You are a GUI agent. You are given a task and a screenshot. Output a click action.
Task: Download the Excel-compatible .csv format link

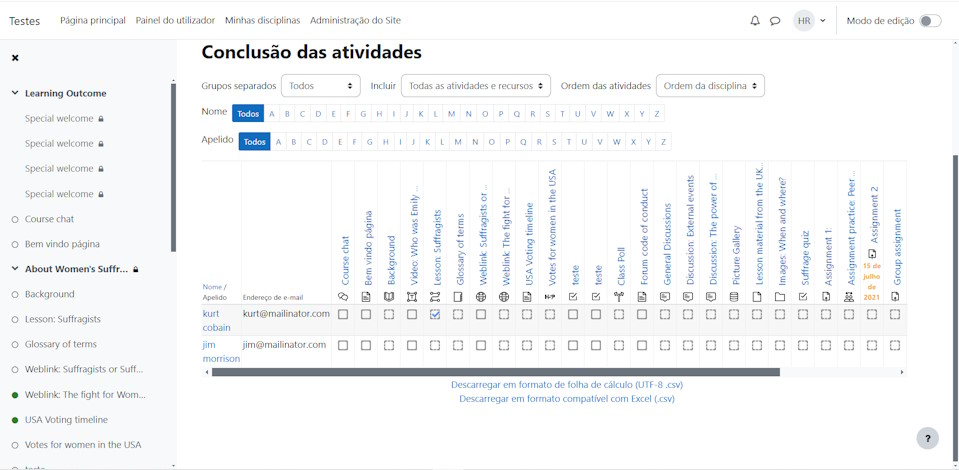tap(566, 398)
